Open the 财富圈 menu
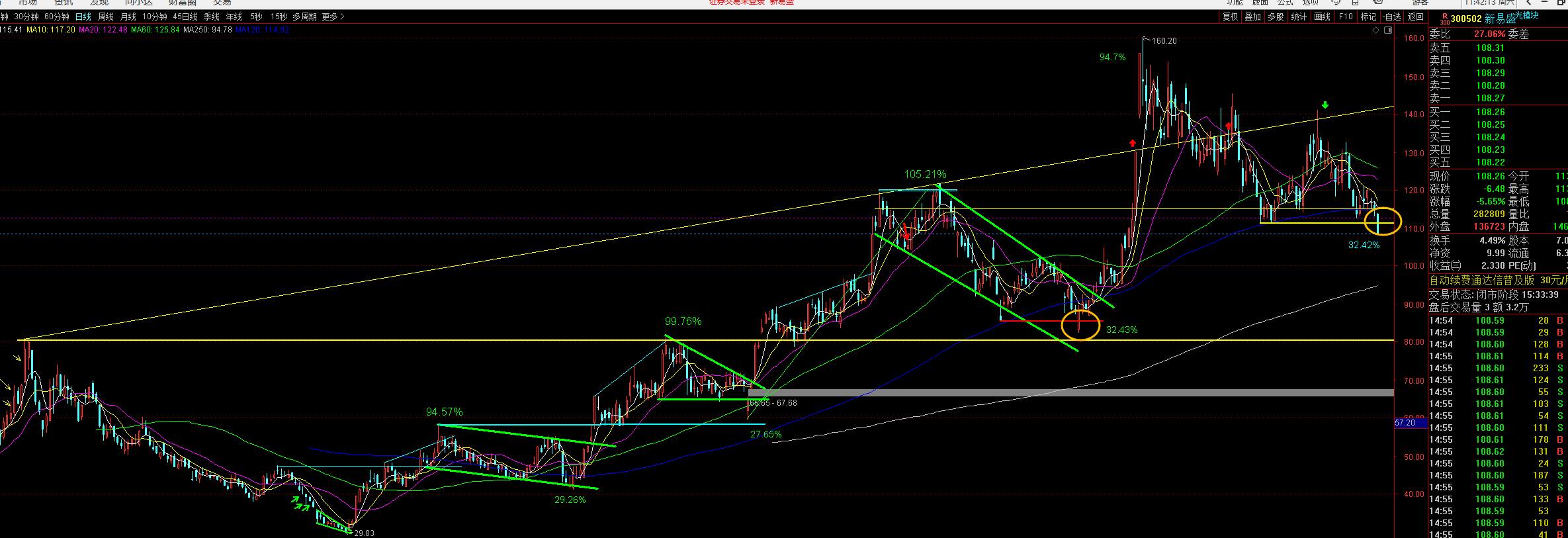This screenshot has width=1568, height=538. 182,3
